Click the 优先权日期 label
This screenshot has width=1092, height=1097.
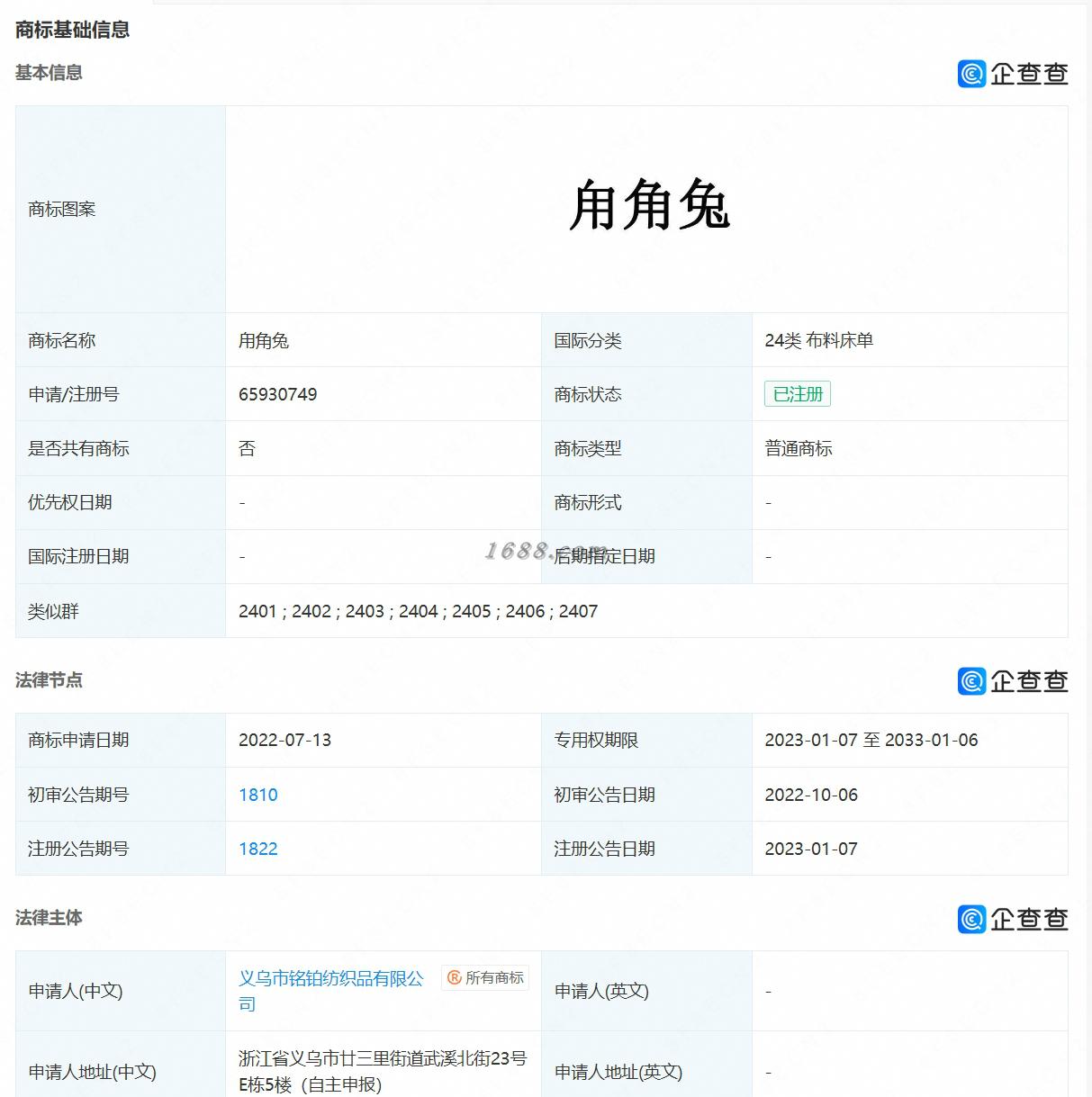(x=70, y=502)
